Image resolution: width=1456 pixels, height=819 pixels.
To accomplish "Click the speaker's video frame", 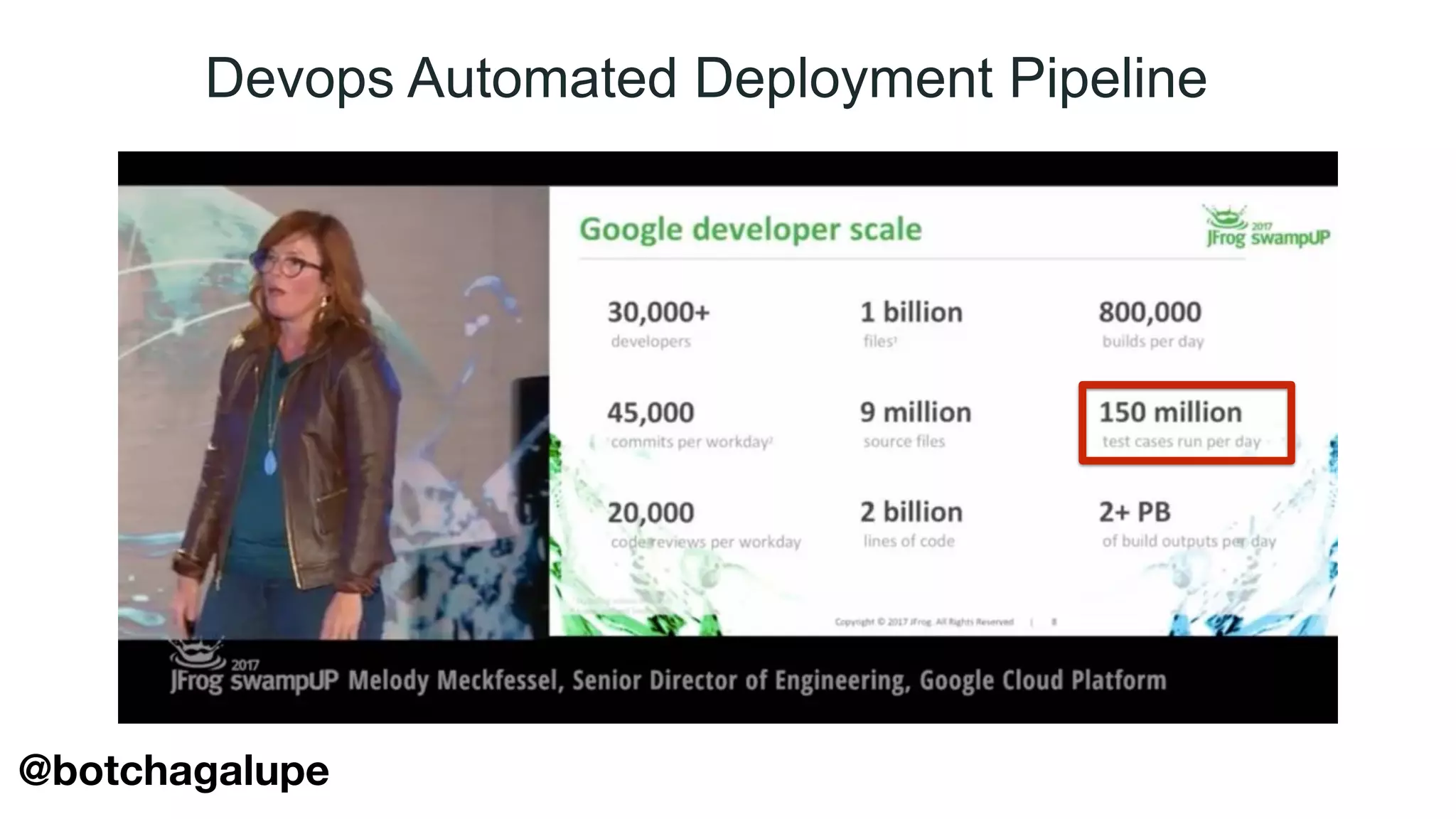I will pos(333,412).
